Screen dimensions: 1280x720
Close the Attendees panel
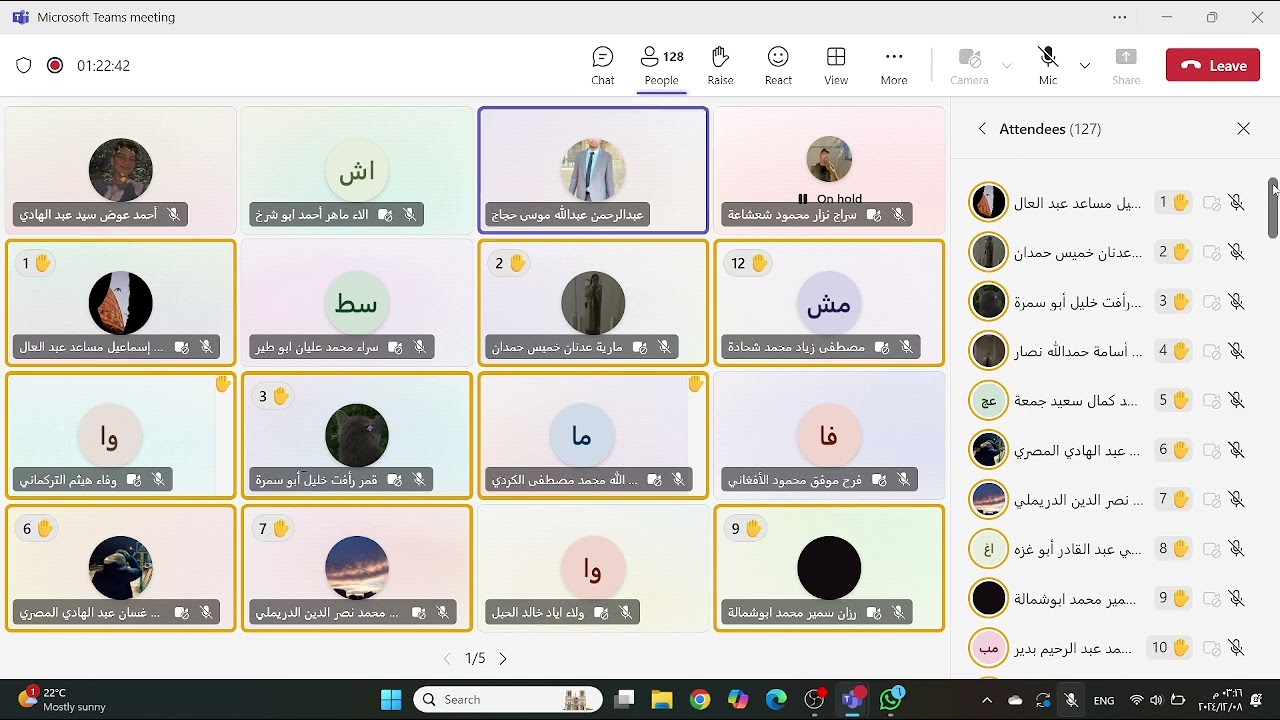[1243, 129]
